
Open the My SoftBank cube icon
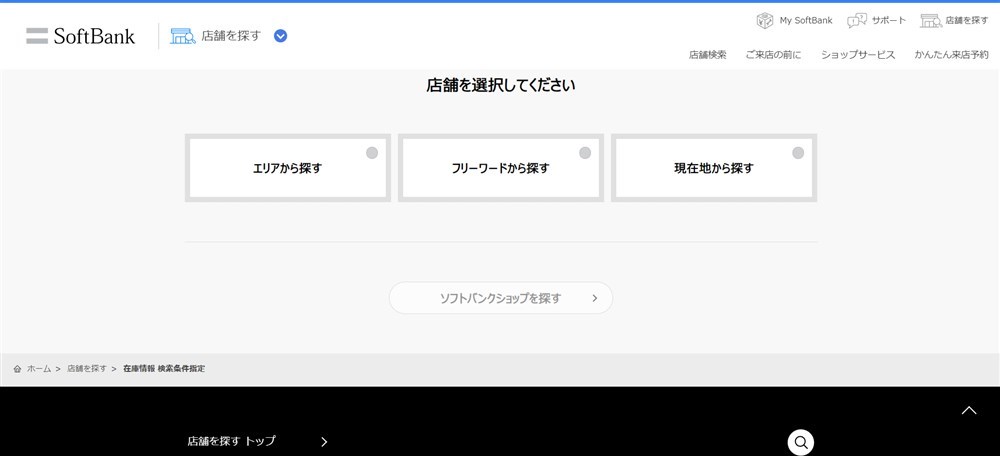tap(765, 20)
